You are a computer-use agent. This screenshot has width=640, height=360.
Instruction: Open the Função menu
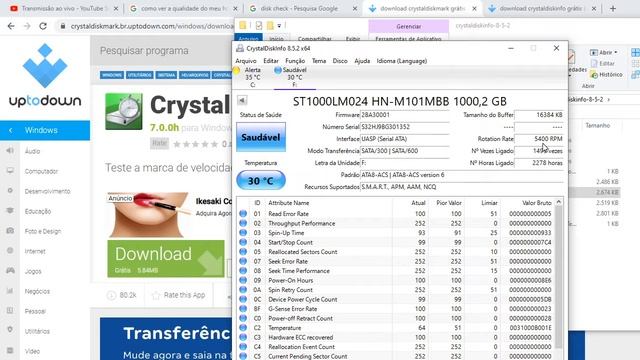pos(295,61)
